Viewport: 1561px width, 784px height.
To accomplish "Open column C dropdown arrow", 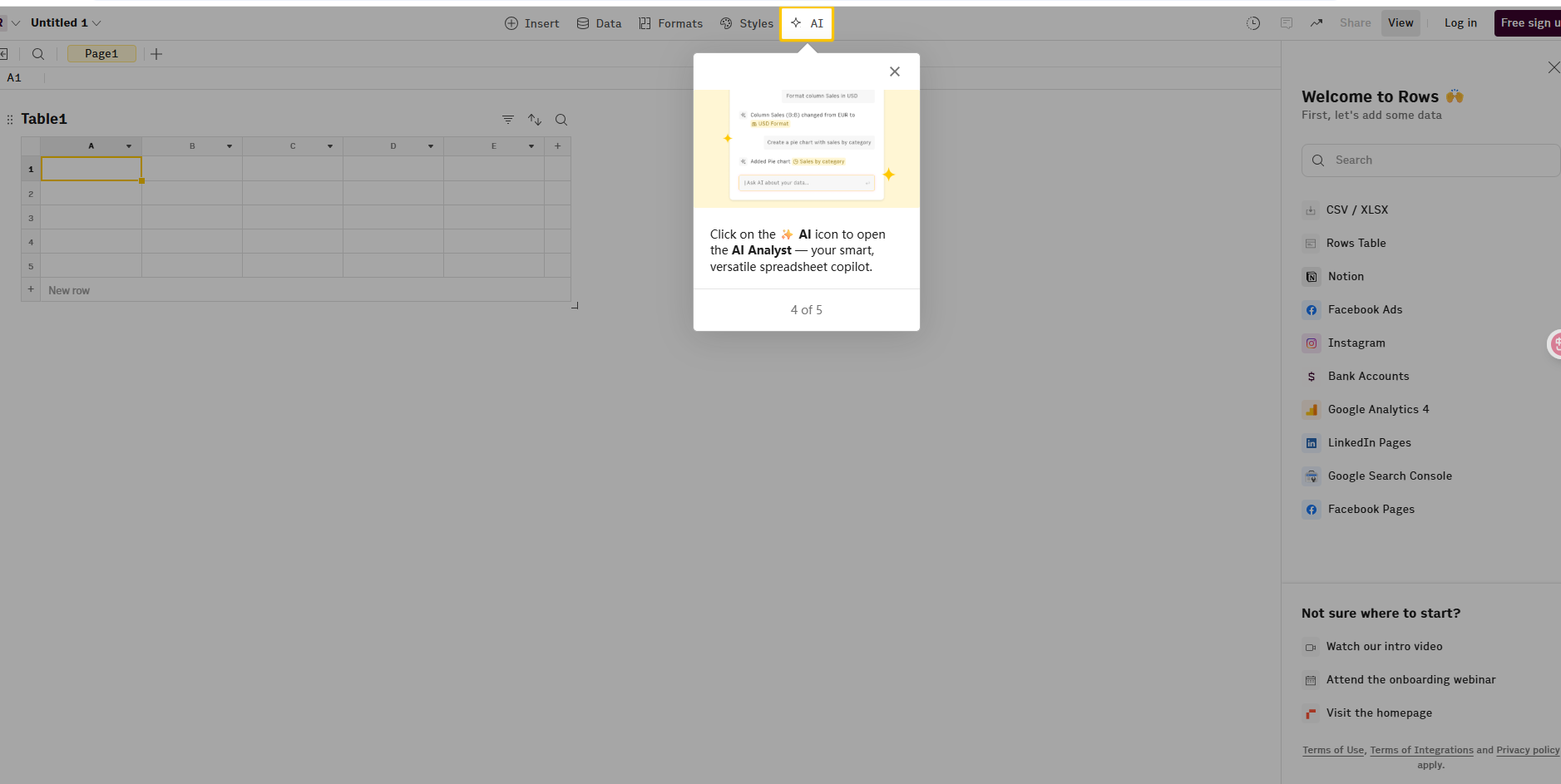I will (330, 146).
